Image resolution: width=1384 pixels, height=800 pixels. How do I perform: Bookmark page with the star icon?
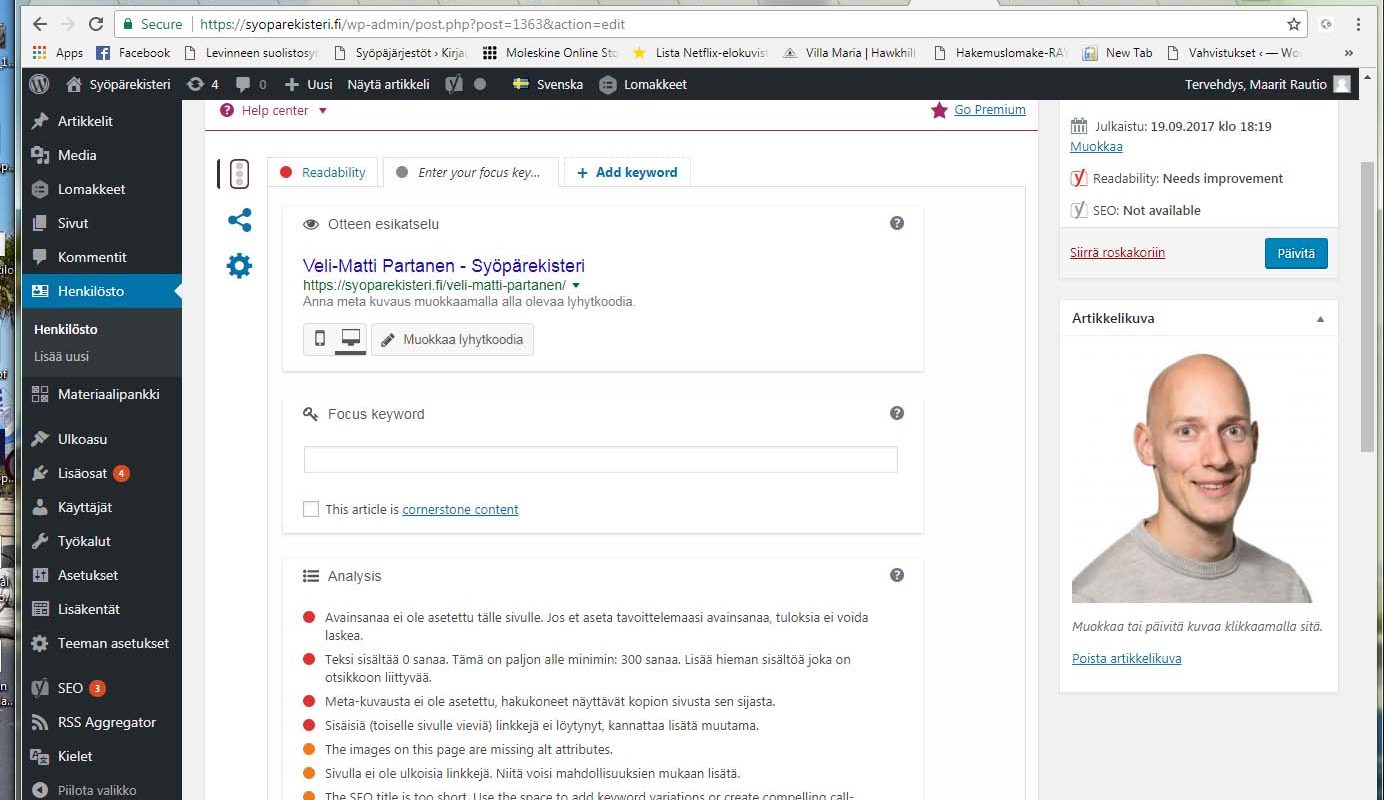1293,24
